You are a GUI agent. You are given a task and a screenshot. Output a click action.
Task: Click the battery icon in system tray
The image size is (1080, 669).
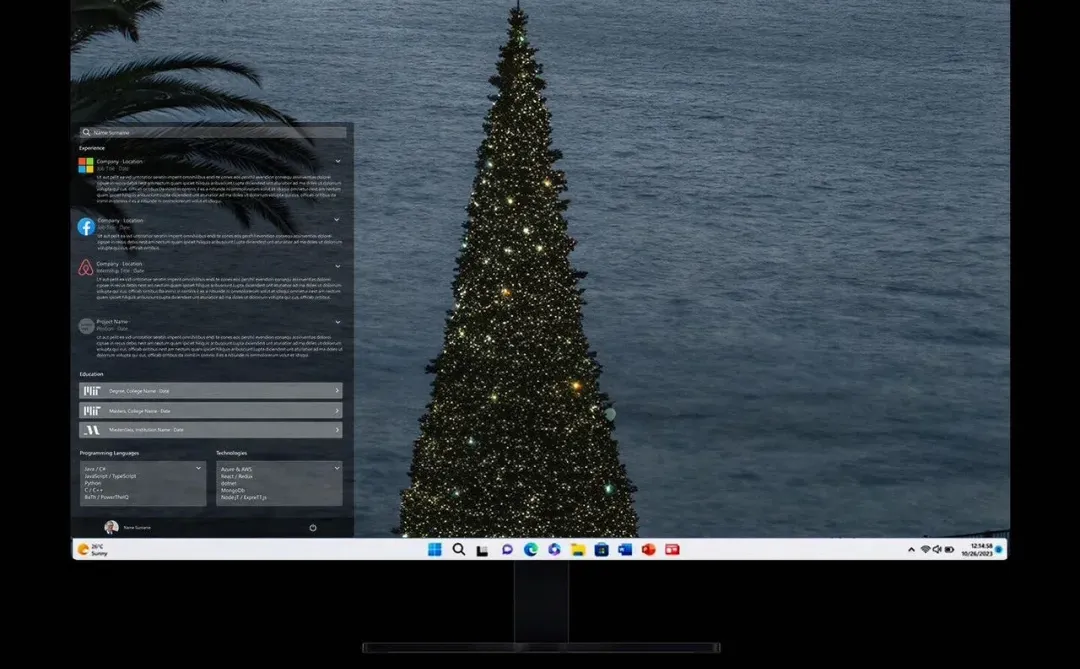pyautogui.click(x=949, y=549)
